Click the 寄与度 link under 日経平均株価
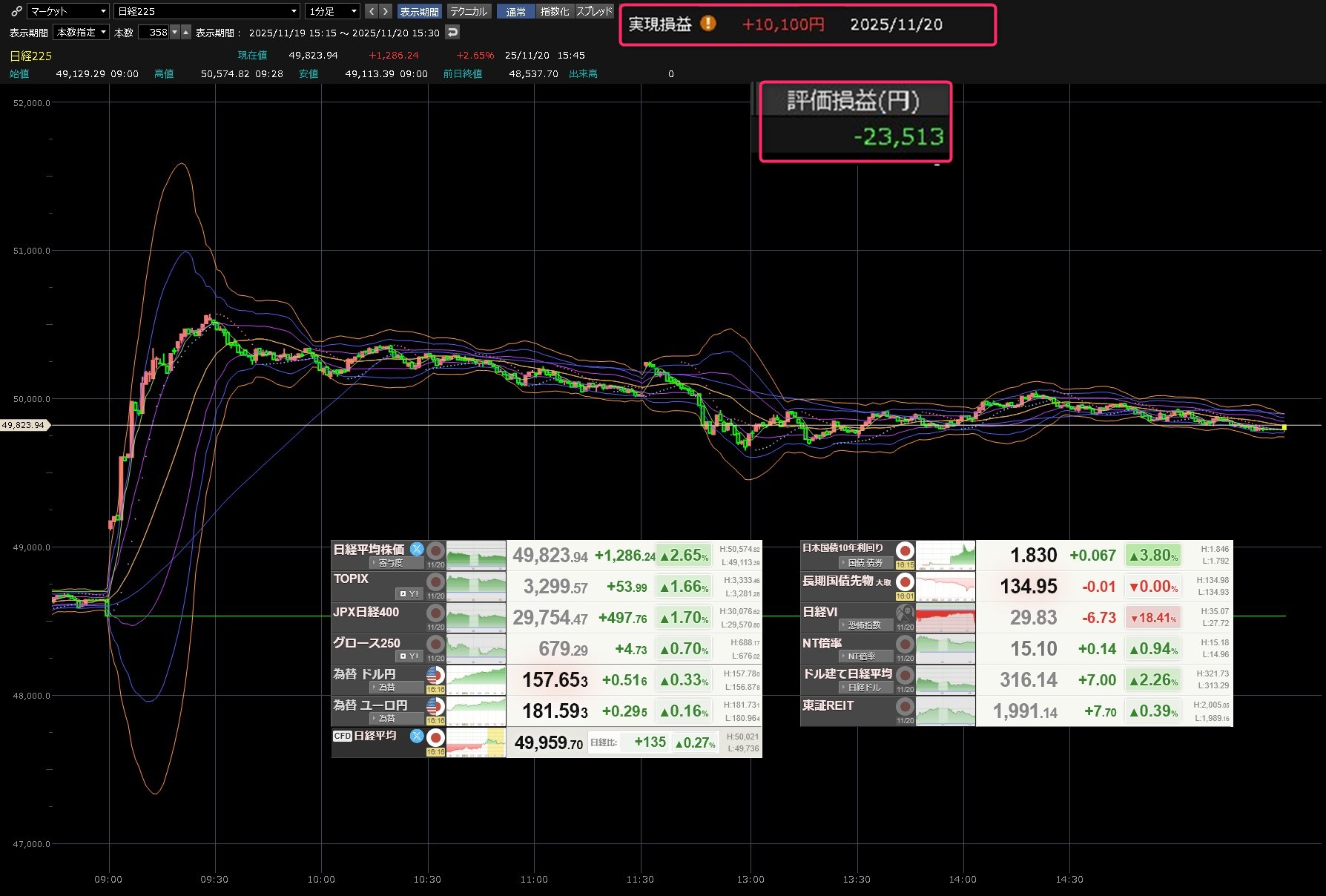The width and height of the screenshot is (1326, 896). 390,563
